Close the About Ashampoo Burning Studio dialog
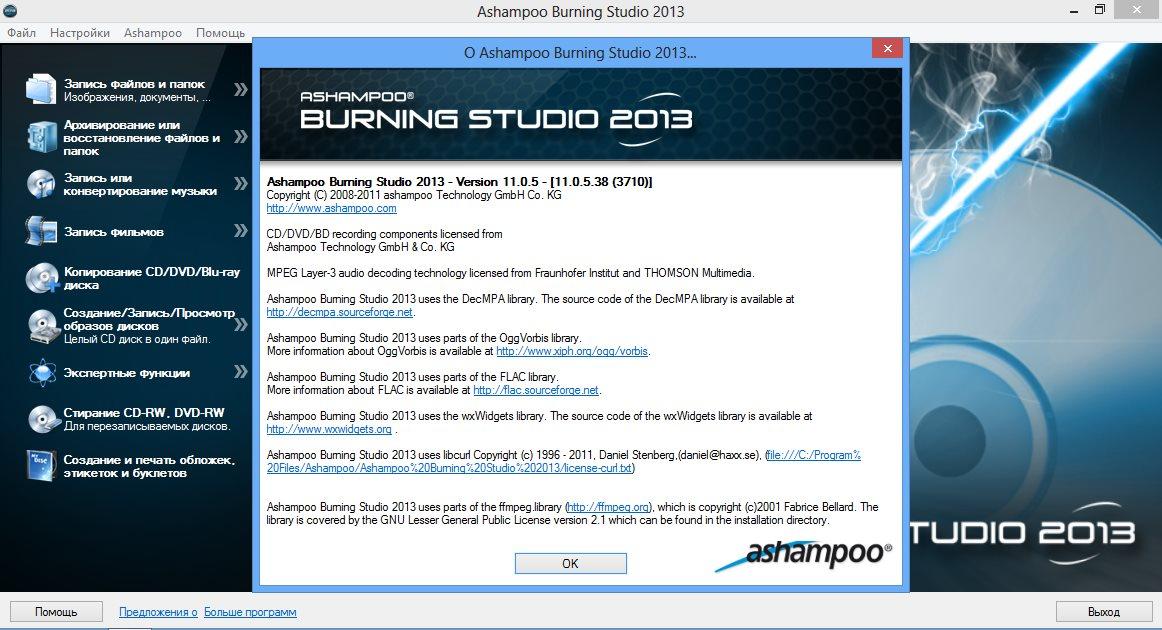The width and height of the screenshot is (1162, 630). [x=886, y=49]
